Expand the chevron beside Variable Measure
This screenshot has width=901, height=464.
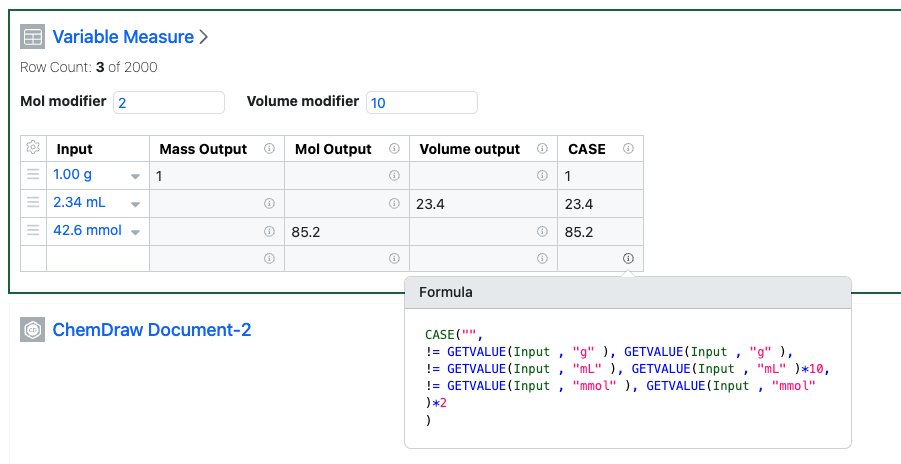click(x=204, y=37)
